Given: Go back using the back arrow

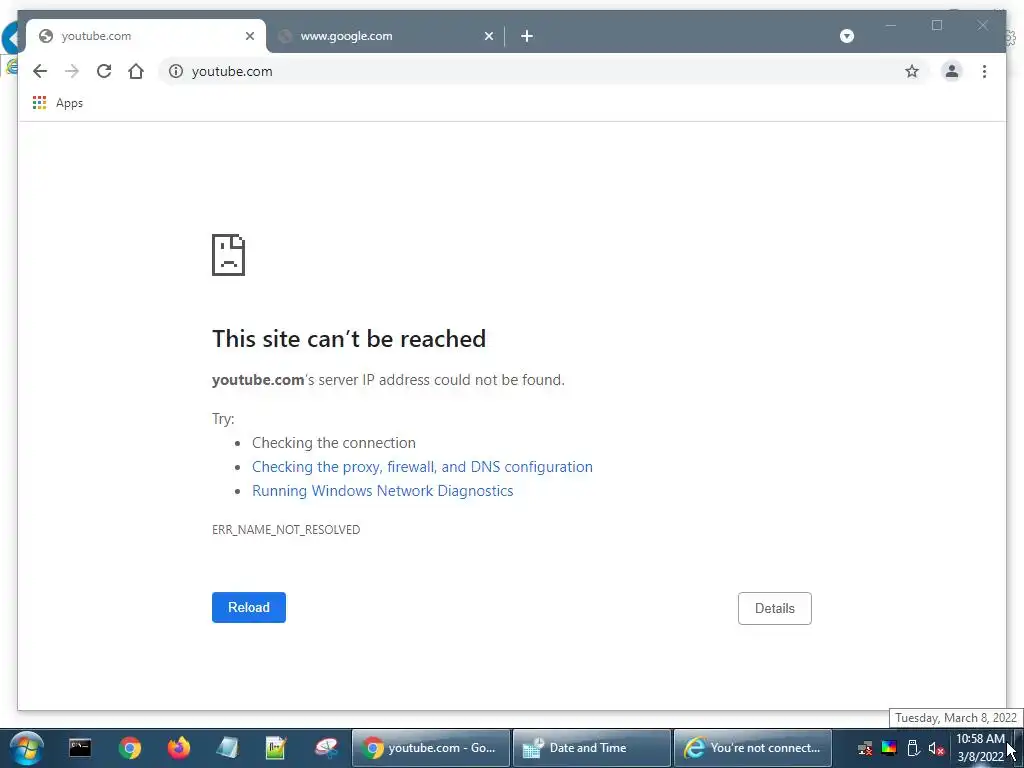Looking at the screenshot, I should [40, 71].
